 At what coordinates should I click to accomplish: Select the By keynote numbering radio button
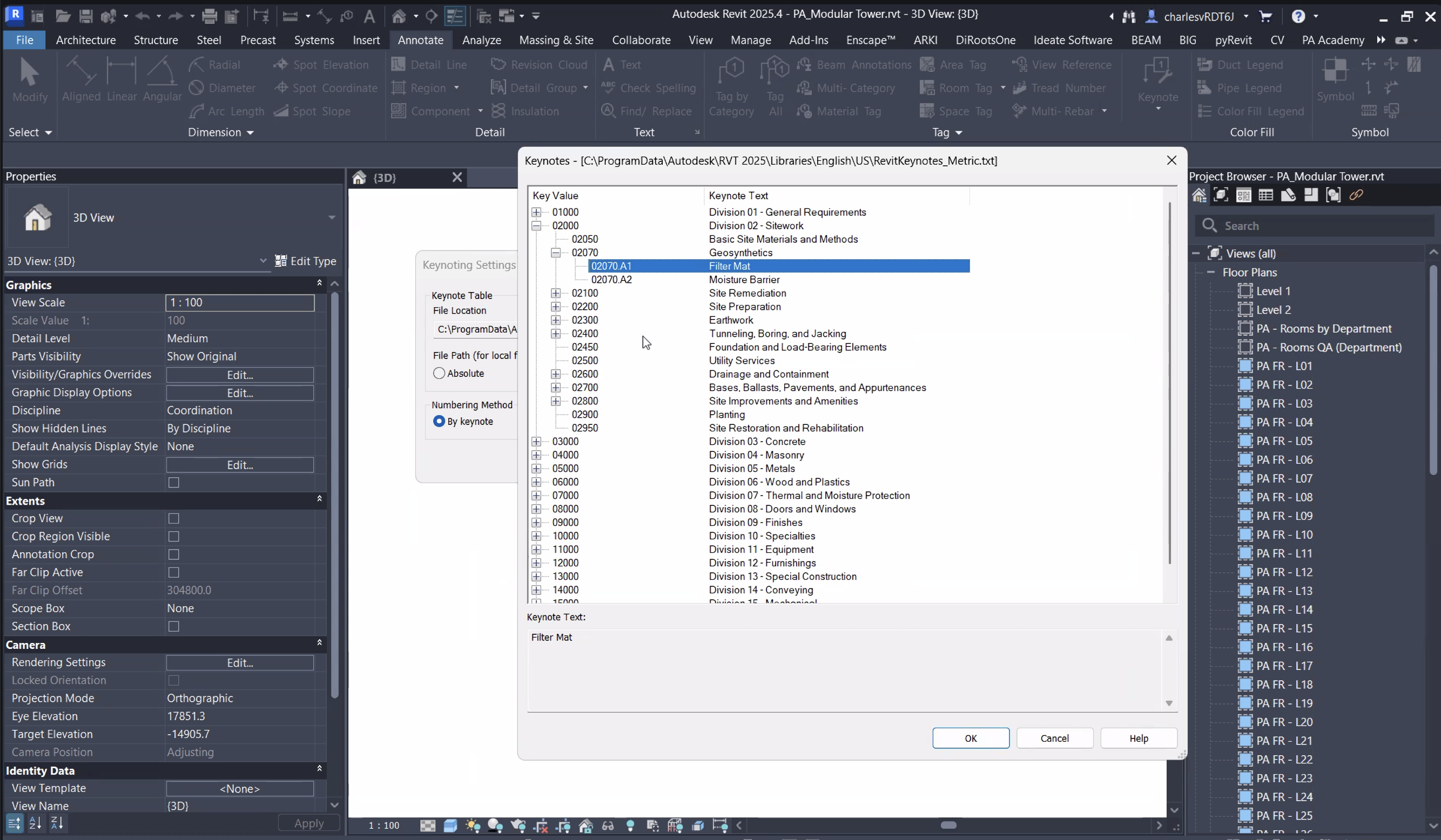coord(439,422)
